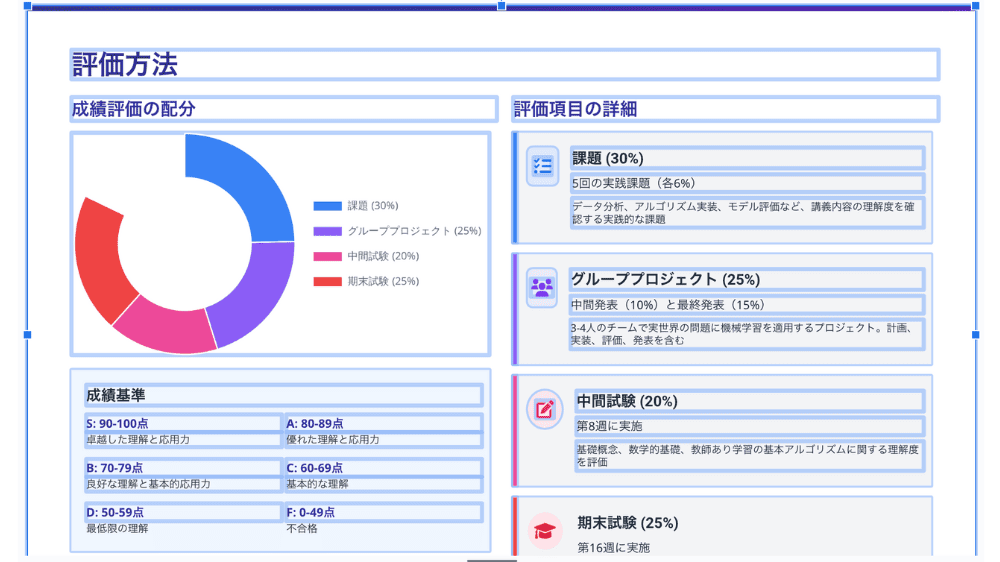Click the red 期末試験 (25%) legend swatch
Screen dimensions: 1000x562
(x=328, y=281)
